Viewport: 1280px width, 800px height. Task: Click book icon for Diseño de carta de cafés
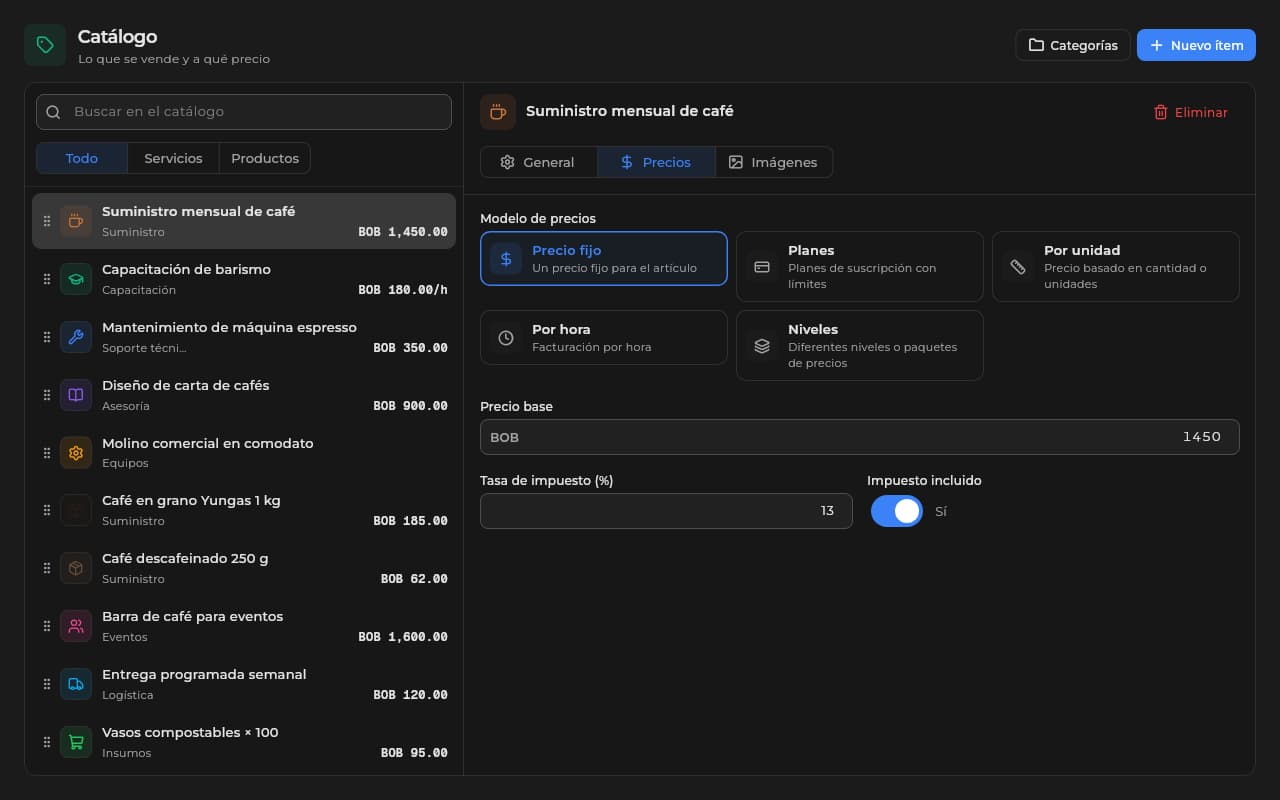click(x=76, y=395)
